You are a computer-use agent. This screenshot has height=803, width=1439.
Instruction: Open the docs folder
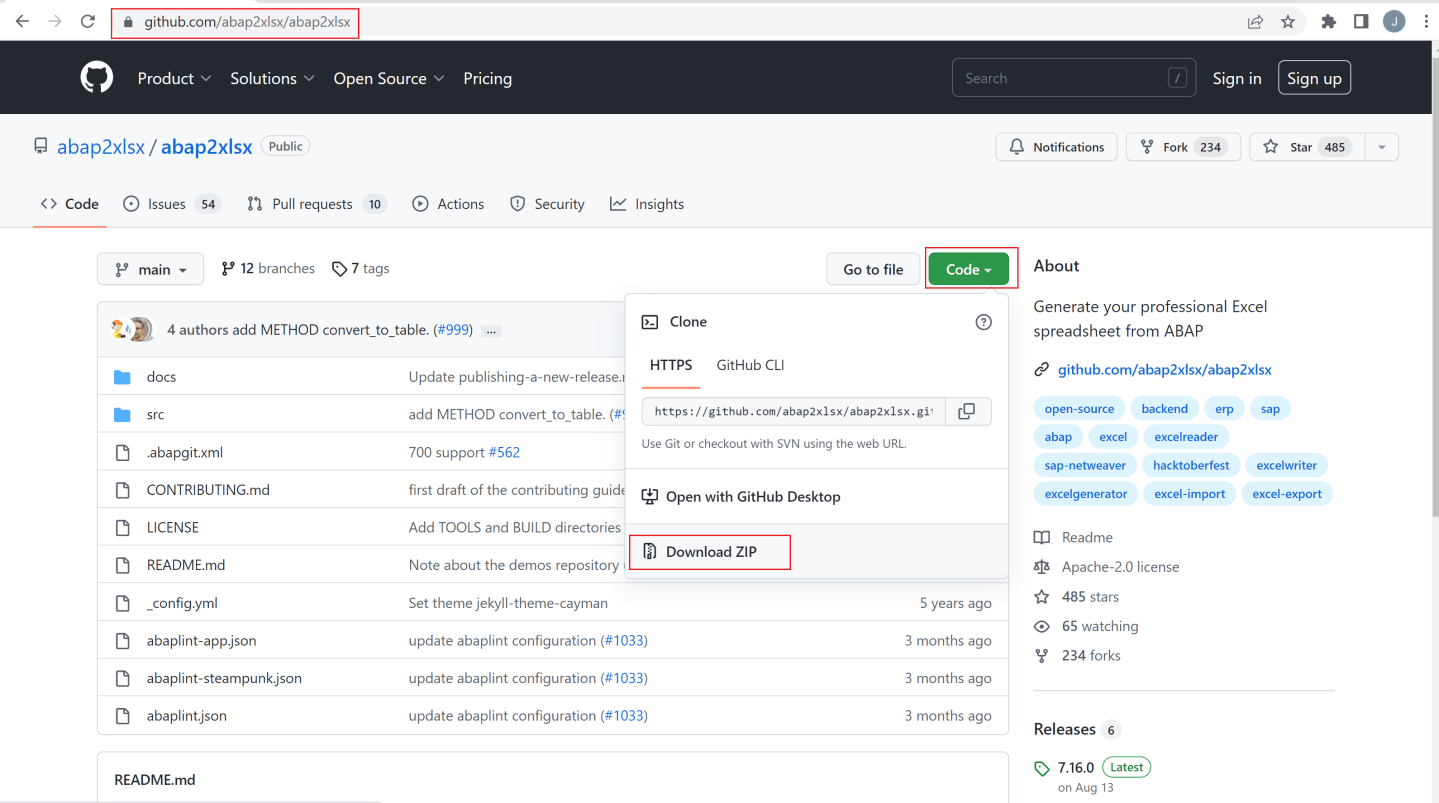click(161, 377)
